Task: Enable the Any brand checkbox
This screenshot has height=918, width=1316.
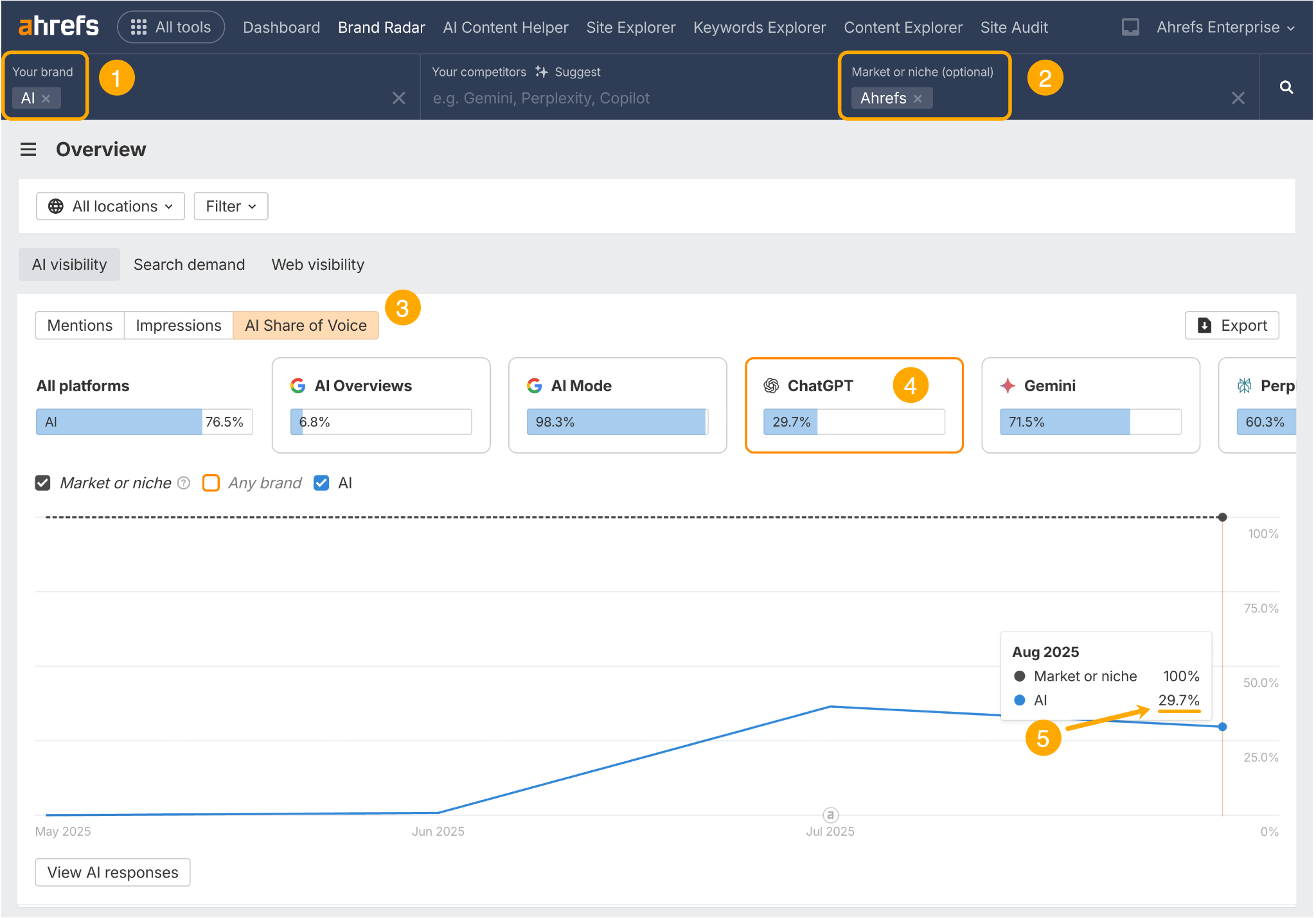Action: point(211,482)
